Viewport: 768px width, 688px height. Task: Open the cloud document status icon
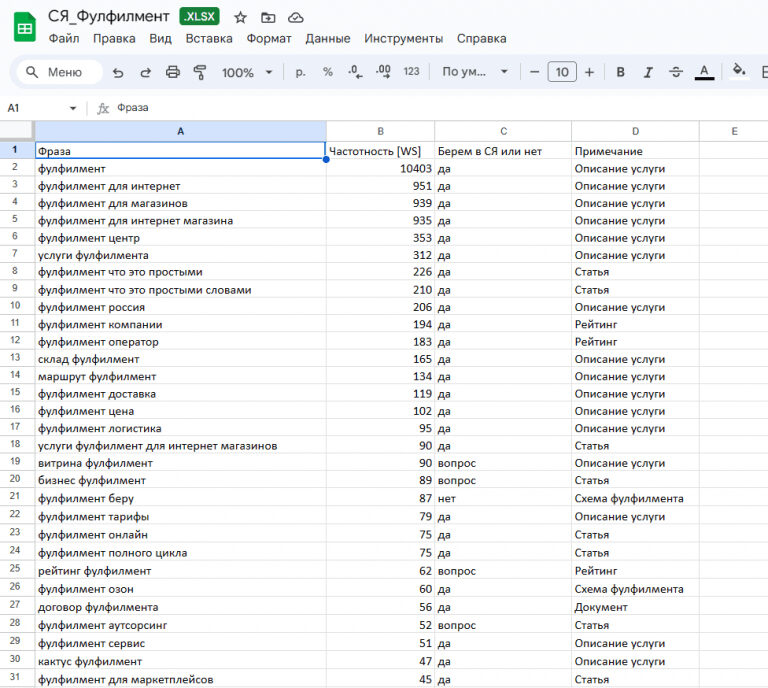295,17
